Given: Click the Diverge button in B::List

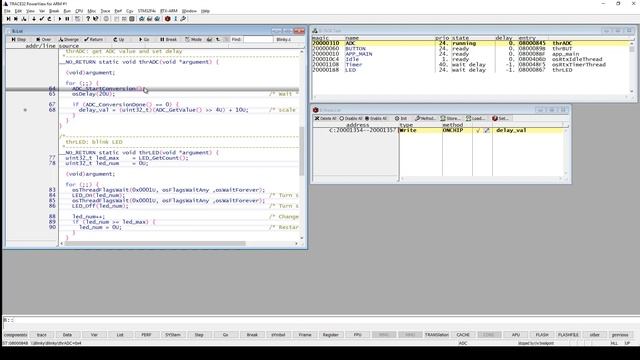Looking at the screenshot, I should coord(69,40).
